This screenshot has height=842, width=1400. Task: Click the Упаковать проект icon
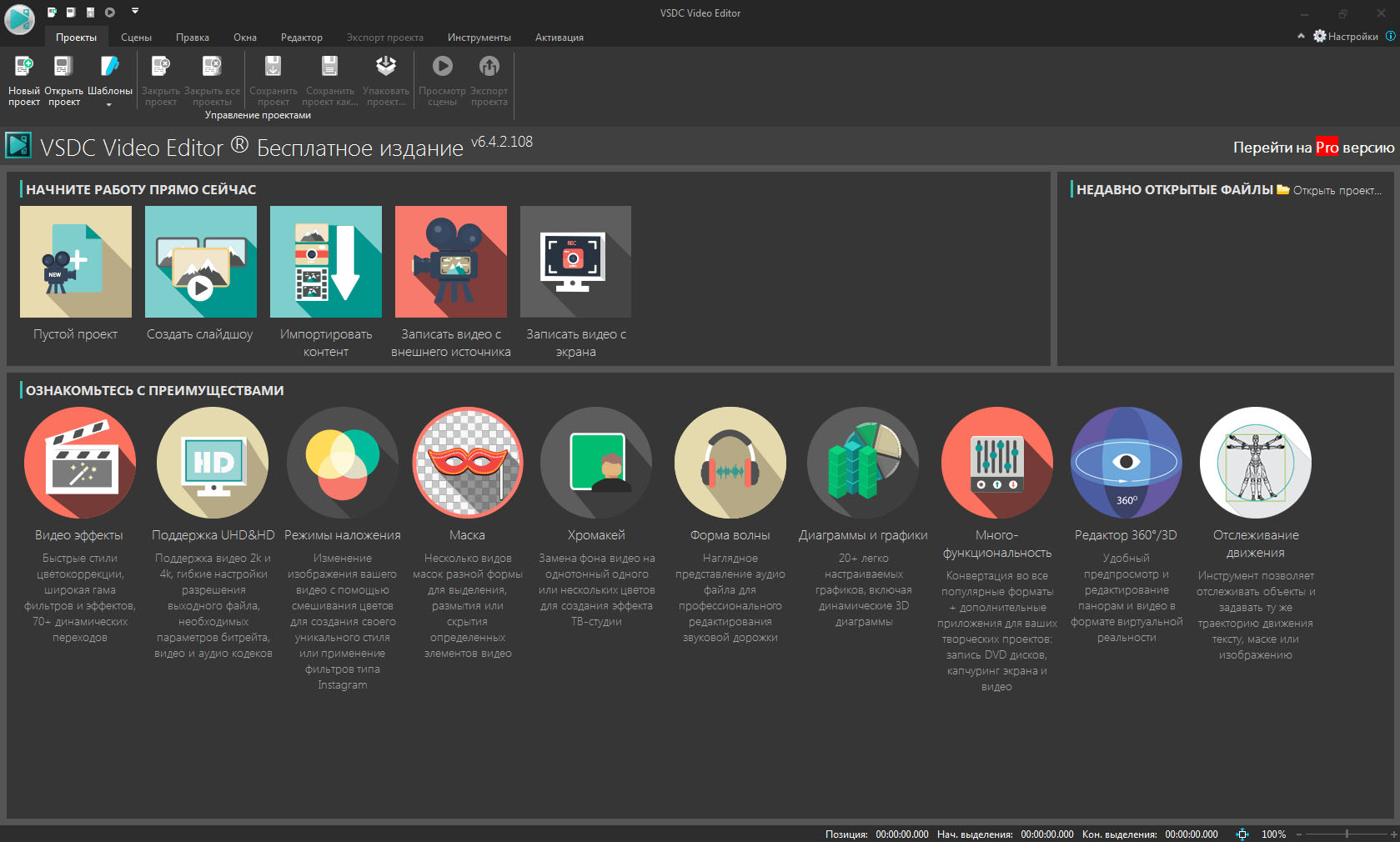386,66
